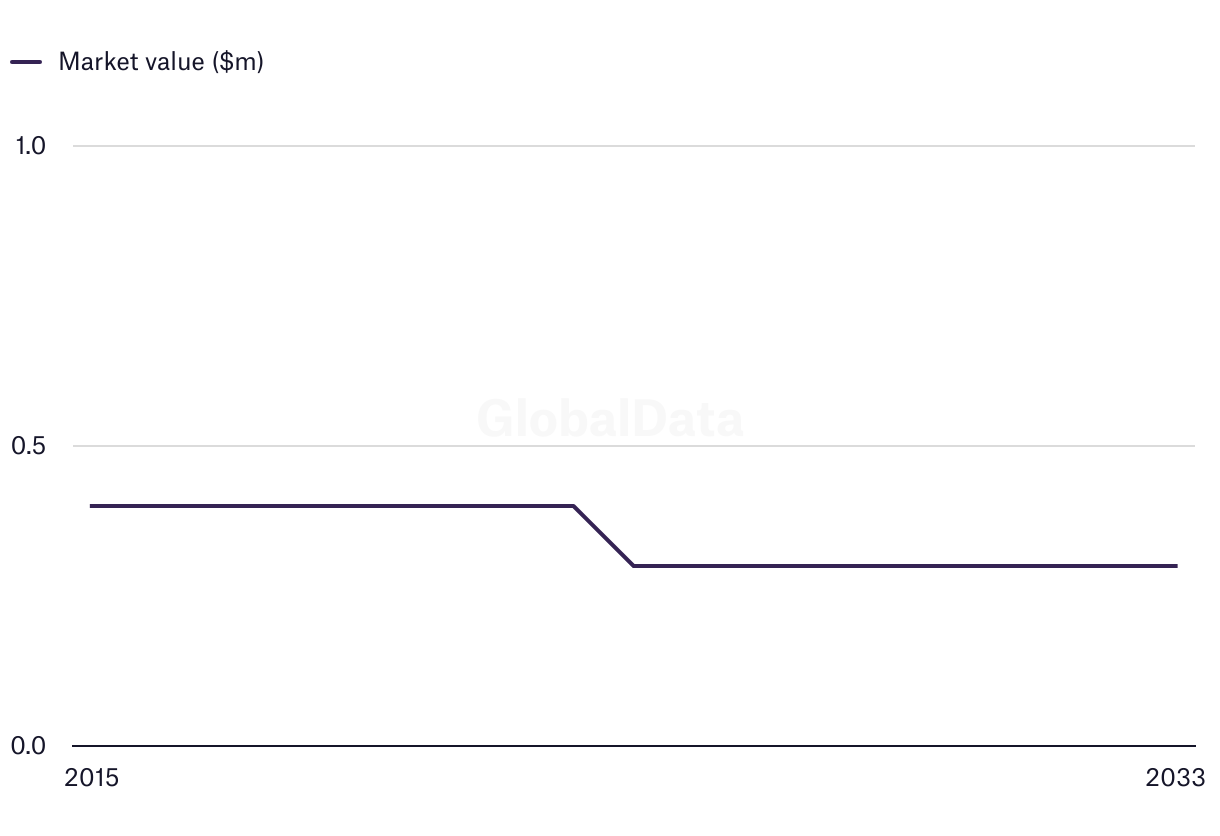This screenshot has height=836, width=1220.
Task: Click the 2033 x-axis label
Action: [1176, 778]
